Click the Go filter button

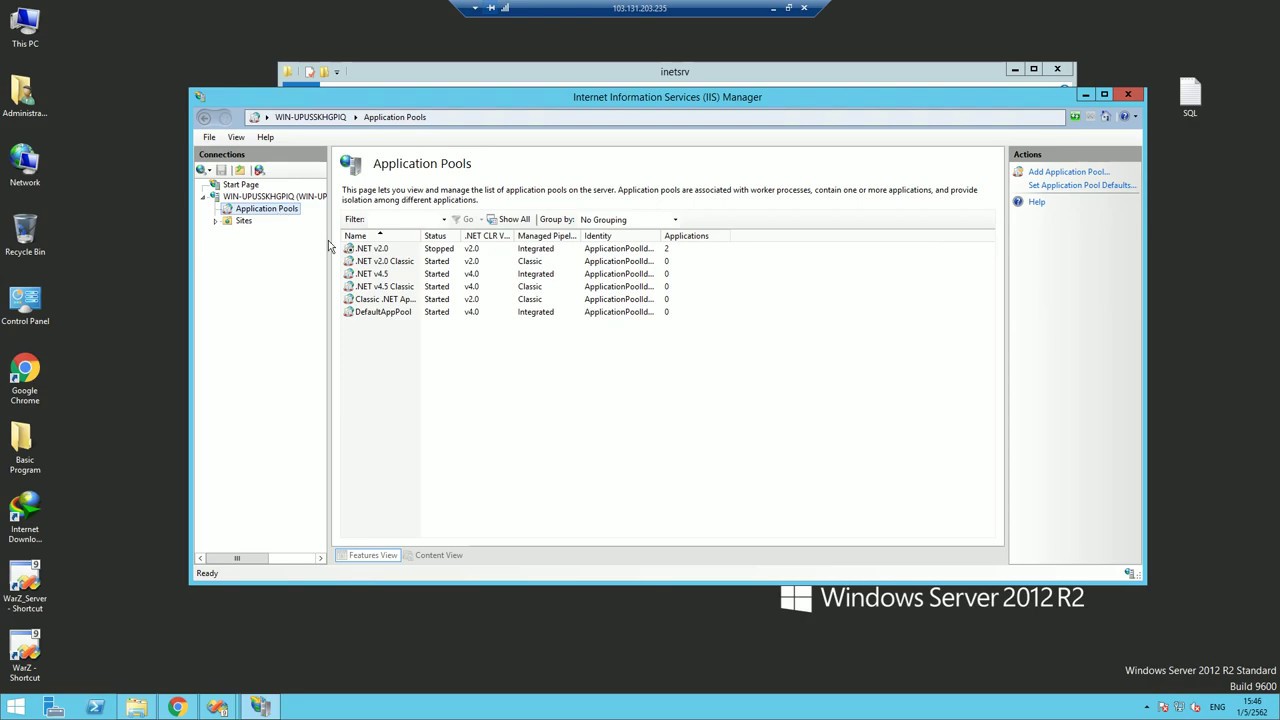[463, 220]
